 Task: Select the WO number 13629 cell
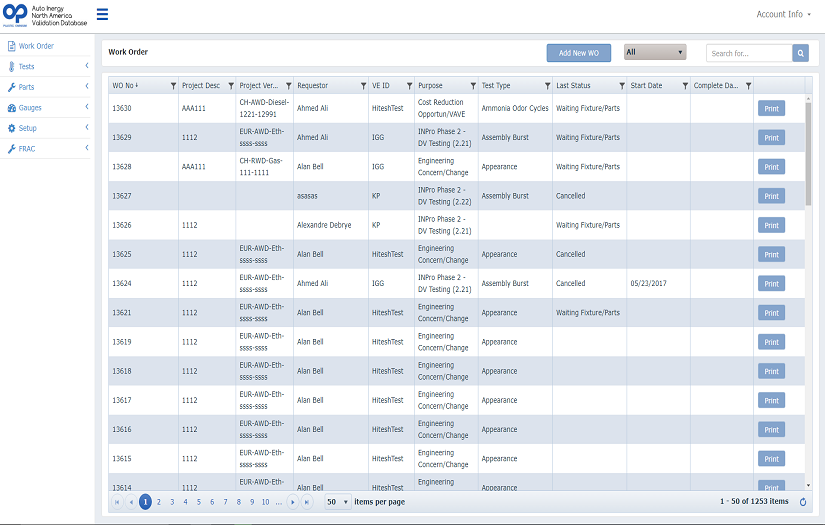(x=143, y=137)
